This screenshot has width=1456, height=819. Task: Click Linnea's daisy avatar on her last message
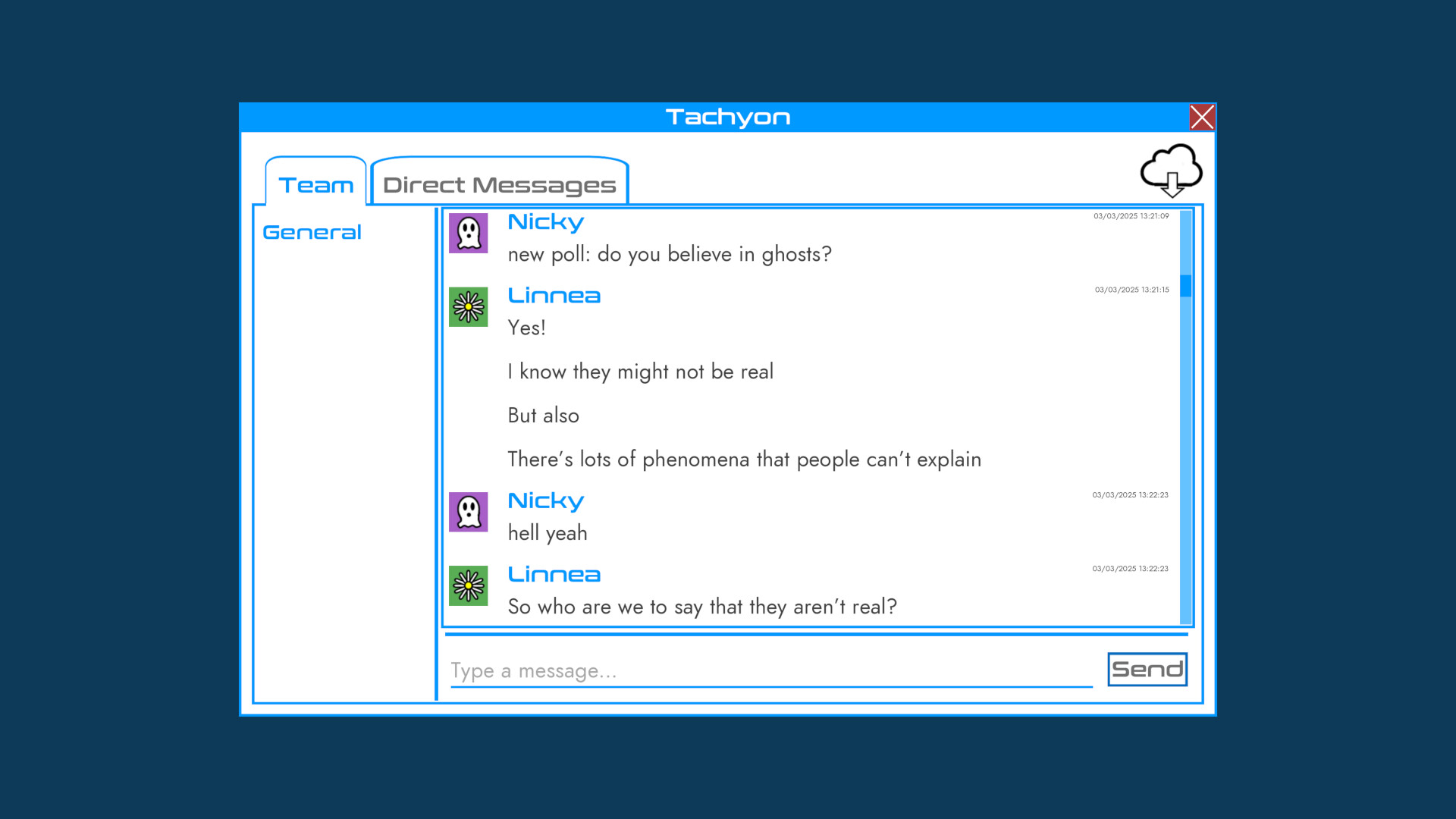(468, 586)
